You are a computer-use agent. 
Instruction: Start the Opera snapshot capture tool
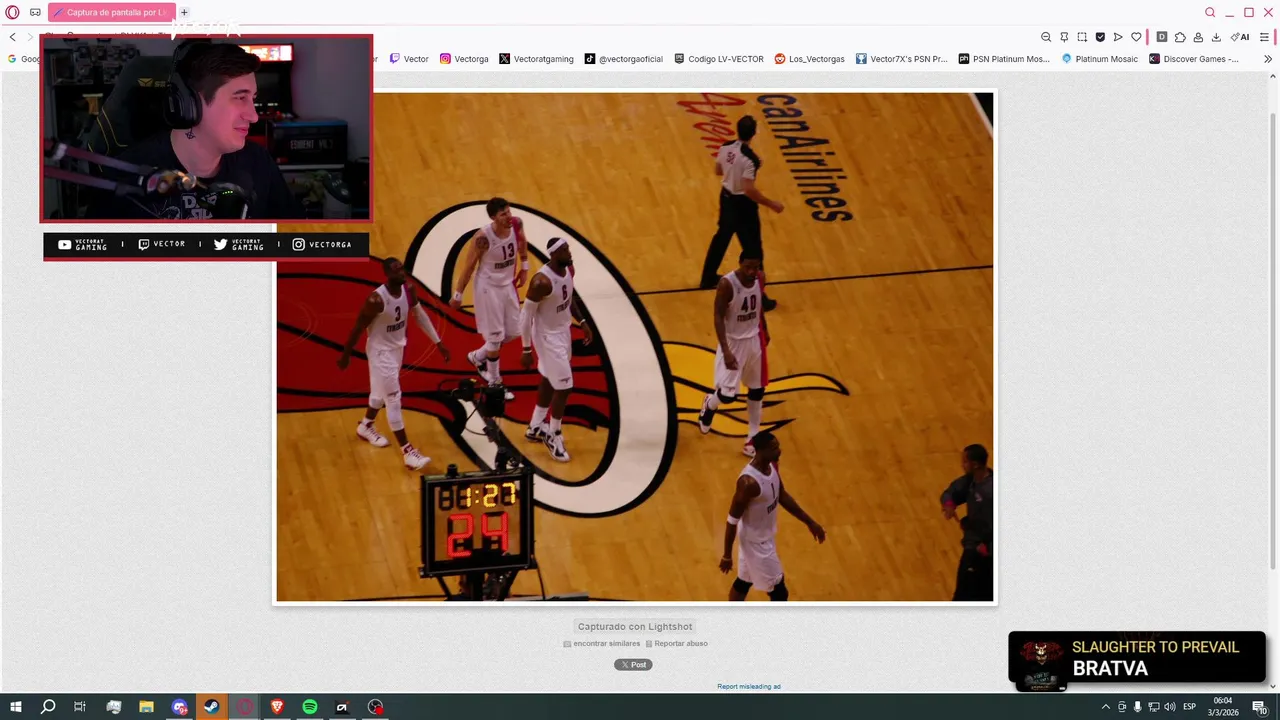click(x=1082, y=37)
